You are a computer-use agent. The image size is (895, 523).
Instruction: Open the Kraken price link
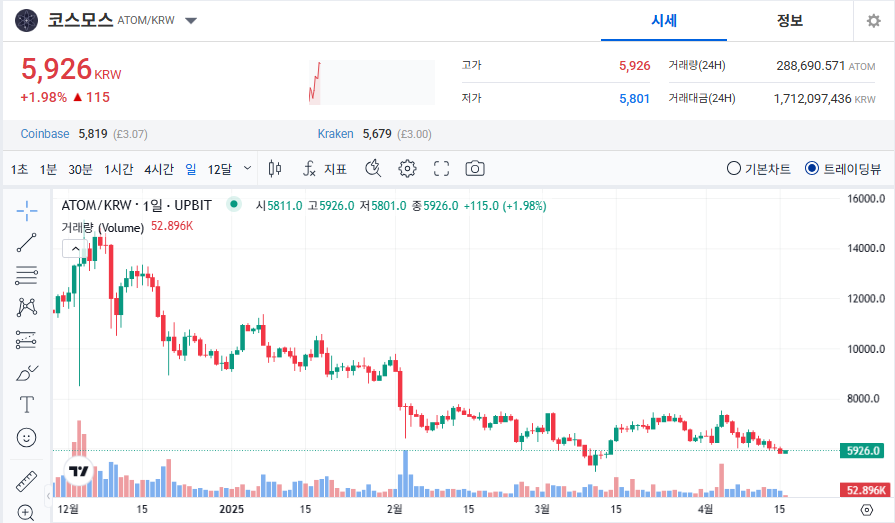tap(335, 134)
